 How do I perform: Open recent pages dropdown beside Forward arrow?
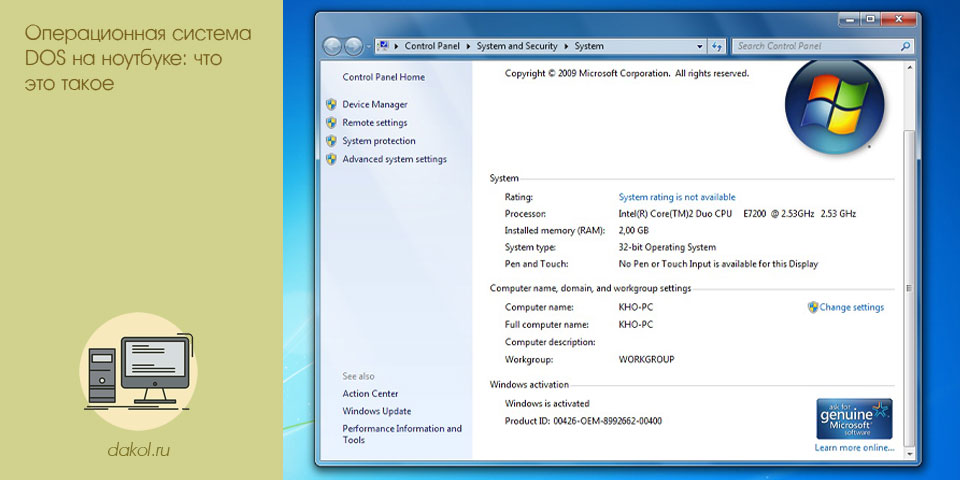tap(367, 47)
